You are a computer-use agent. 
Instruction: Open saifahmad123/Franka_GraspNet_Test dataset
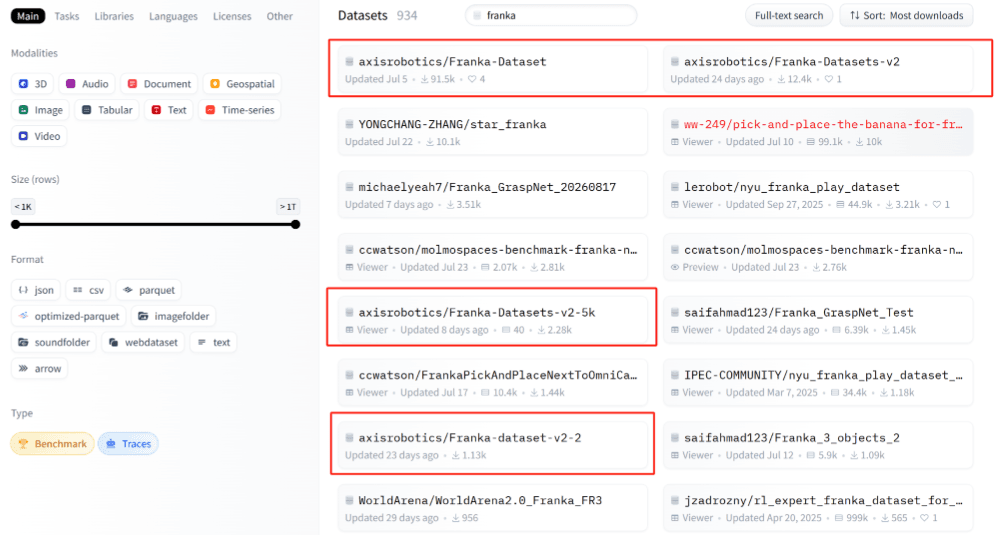pos(818,320)
